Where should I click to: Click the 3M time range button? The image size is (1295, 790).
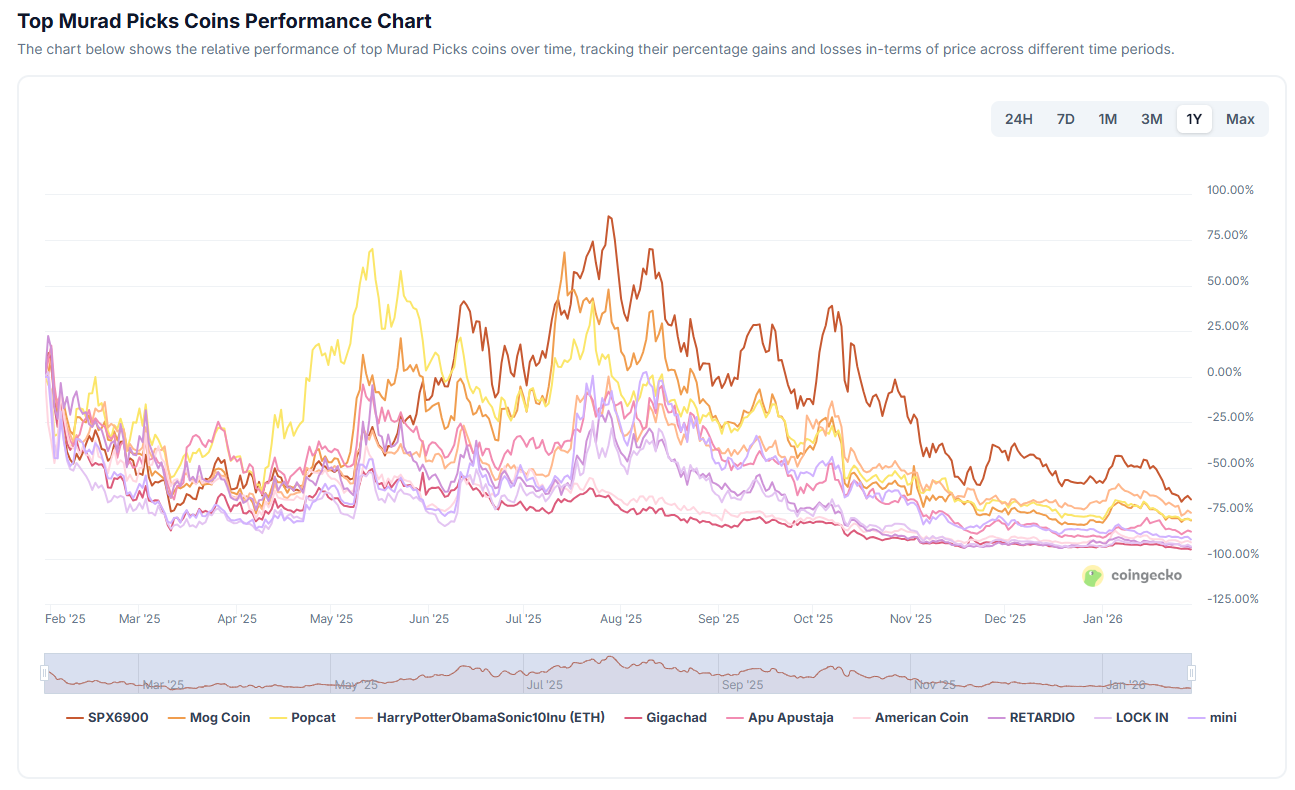click(1150, 118)
